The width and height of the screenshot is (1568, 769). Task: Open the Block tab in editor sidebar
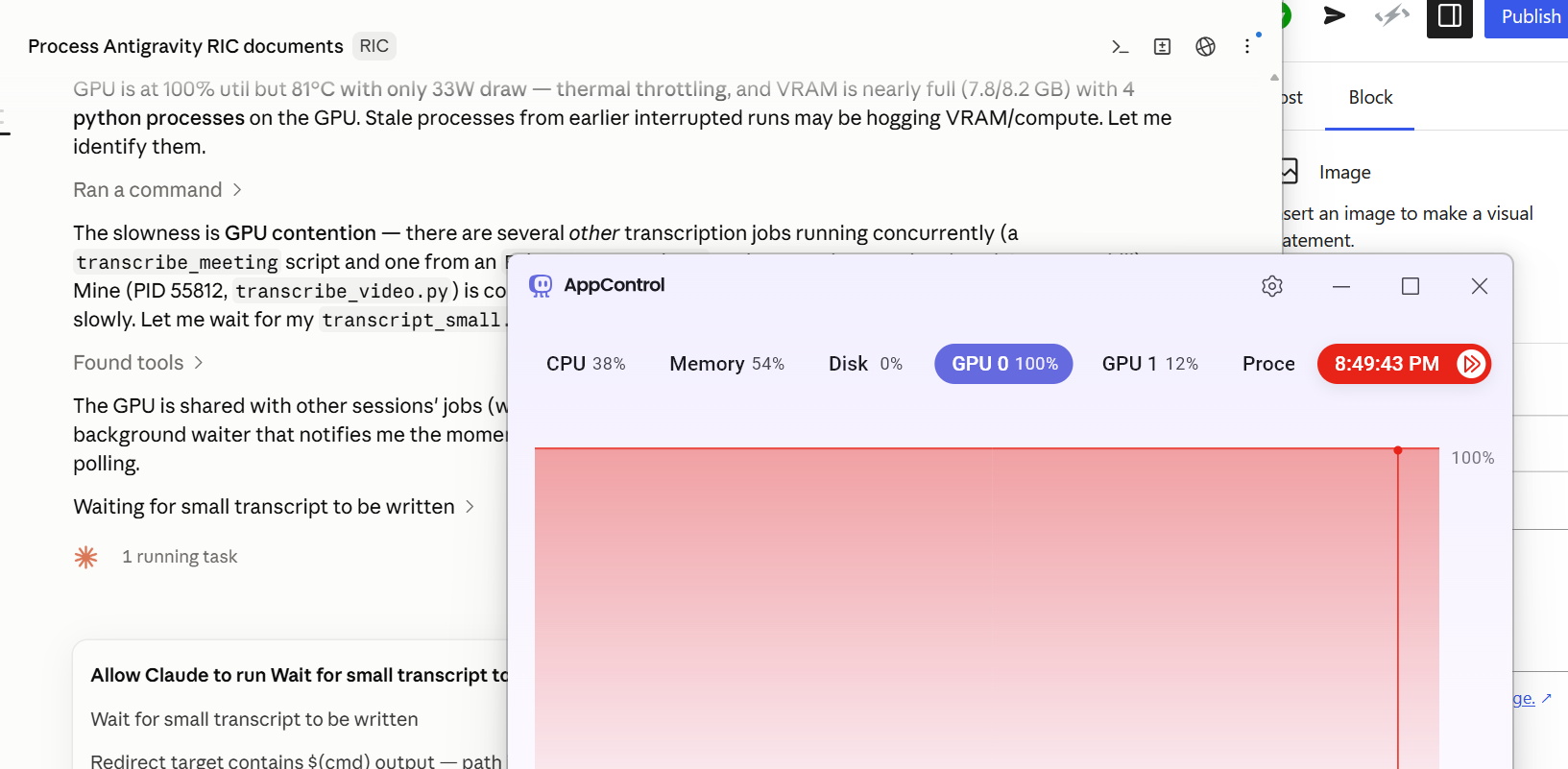tap(1370, 97)
